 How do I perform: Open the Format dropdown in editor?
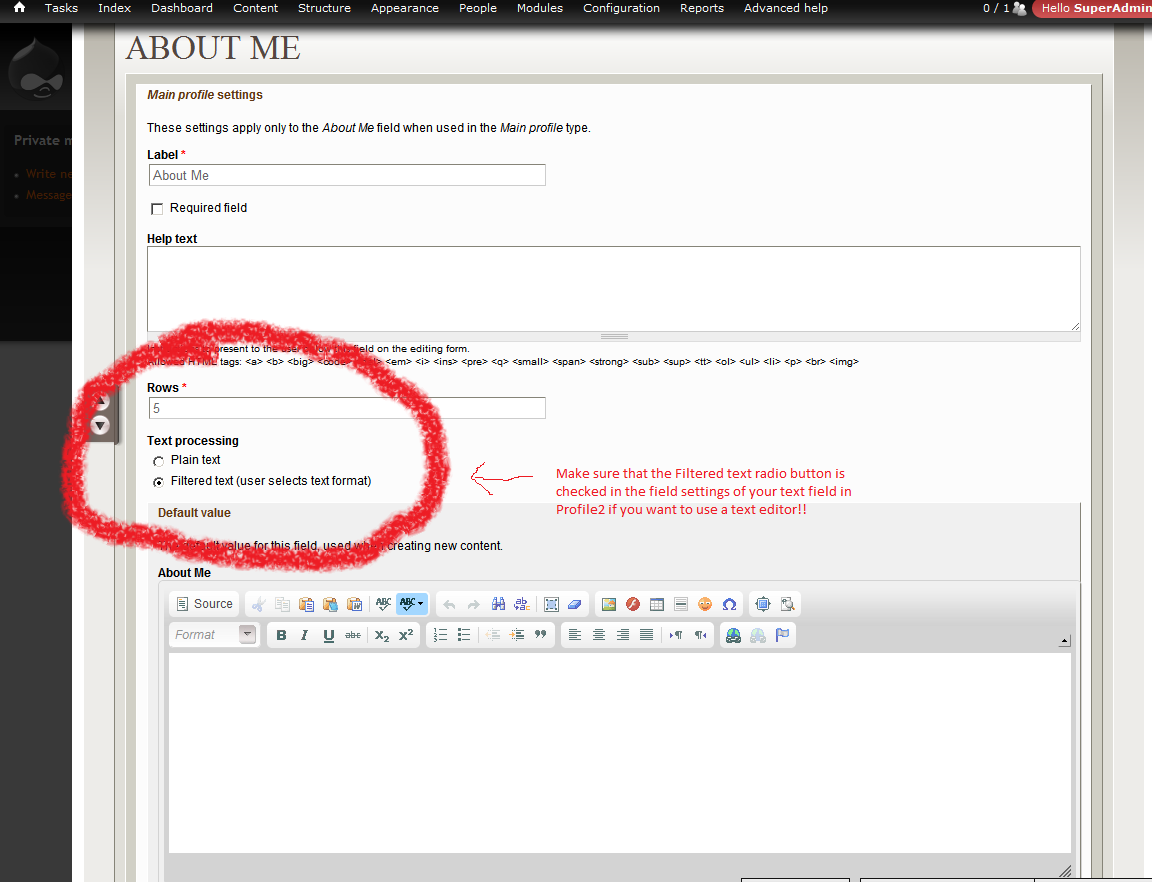(x=213, y=635)
